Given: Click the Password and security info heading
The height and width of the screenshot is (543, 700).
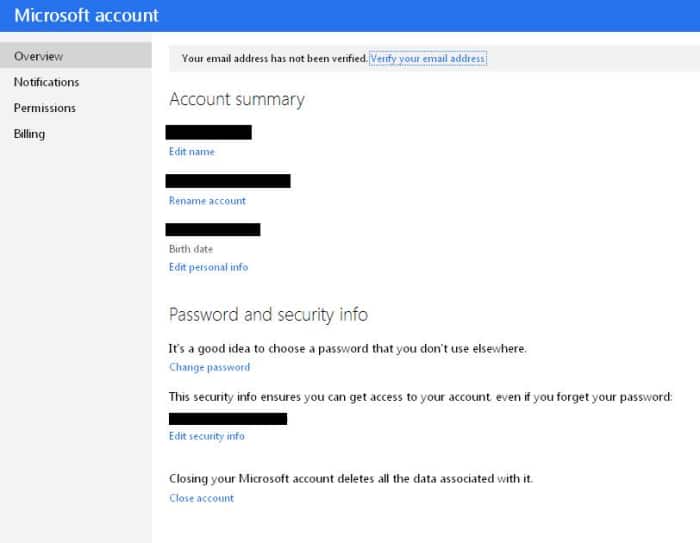Looking at the screenshot, I should click(x=268, y=315).
